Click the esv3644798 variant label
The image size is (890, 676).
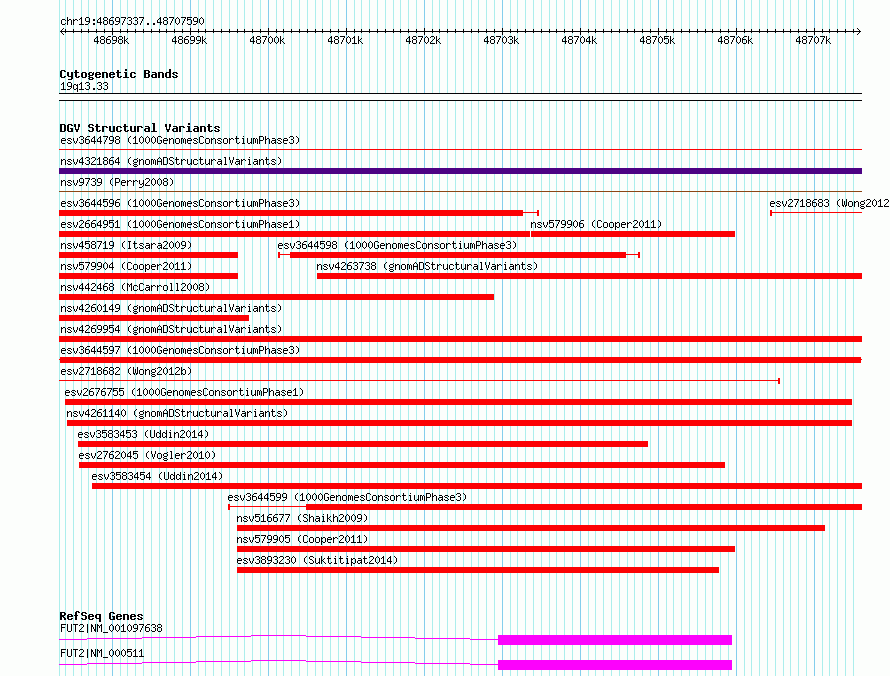pyautogui.click(x=180, y=140)
